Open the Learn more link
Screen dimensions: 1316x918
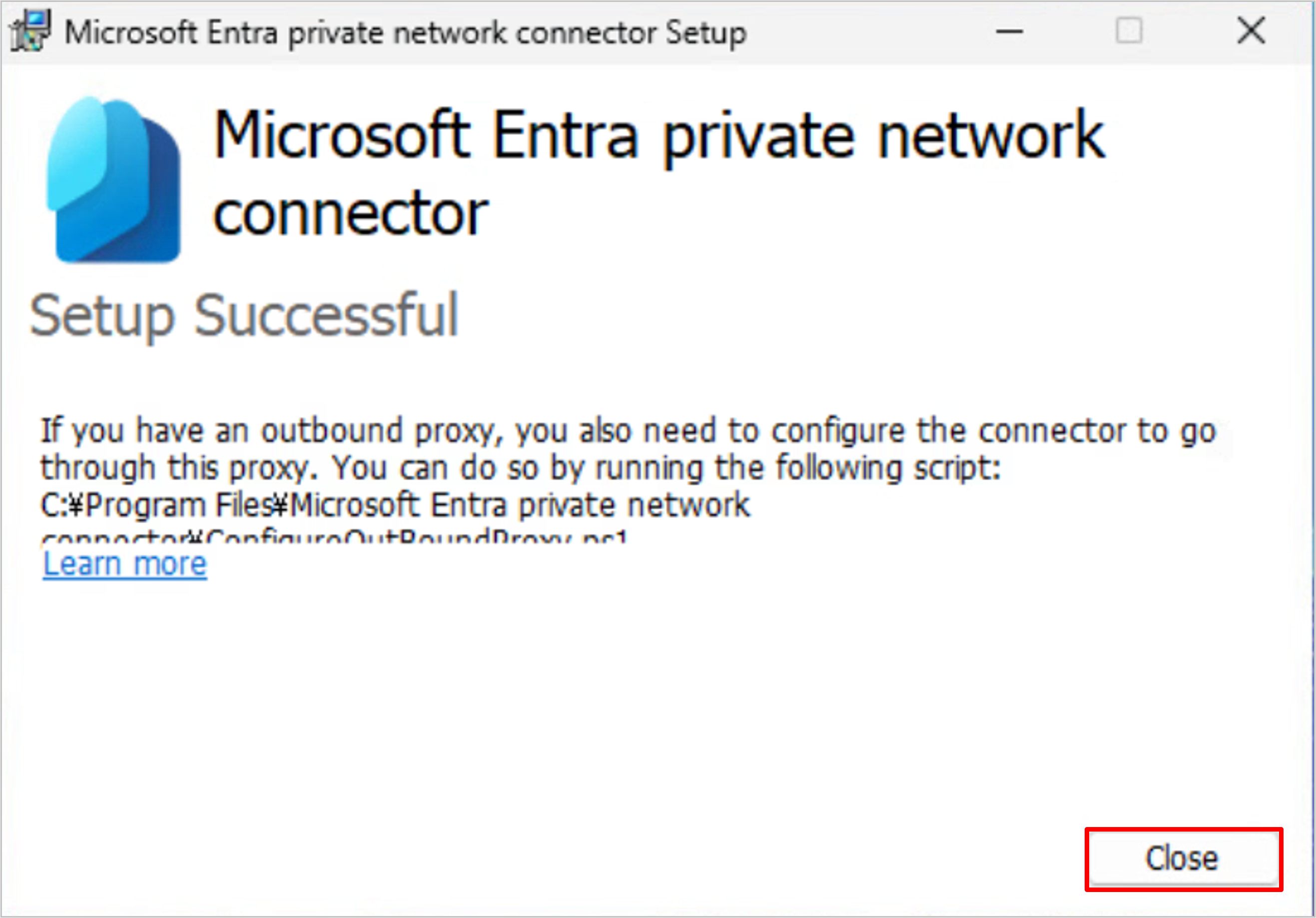[125, 564]
